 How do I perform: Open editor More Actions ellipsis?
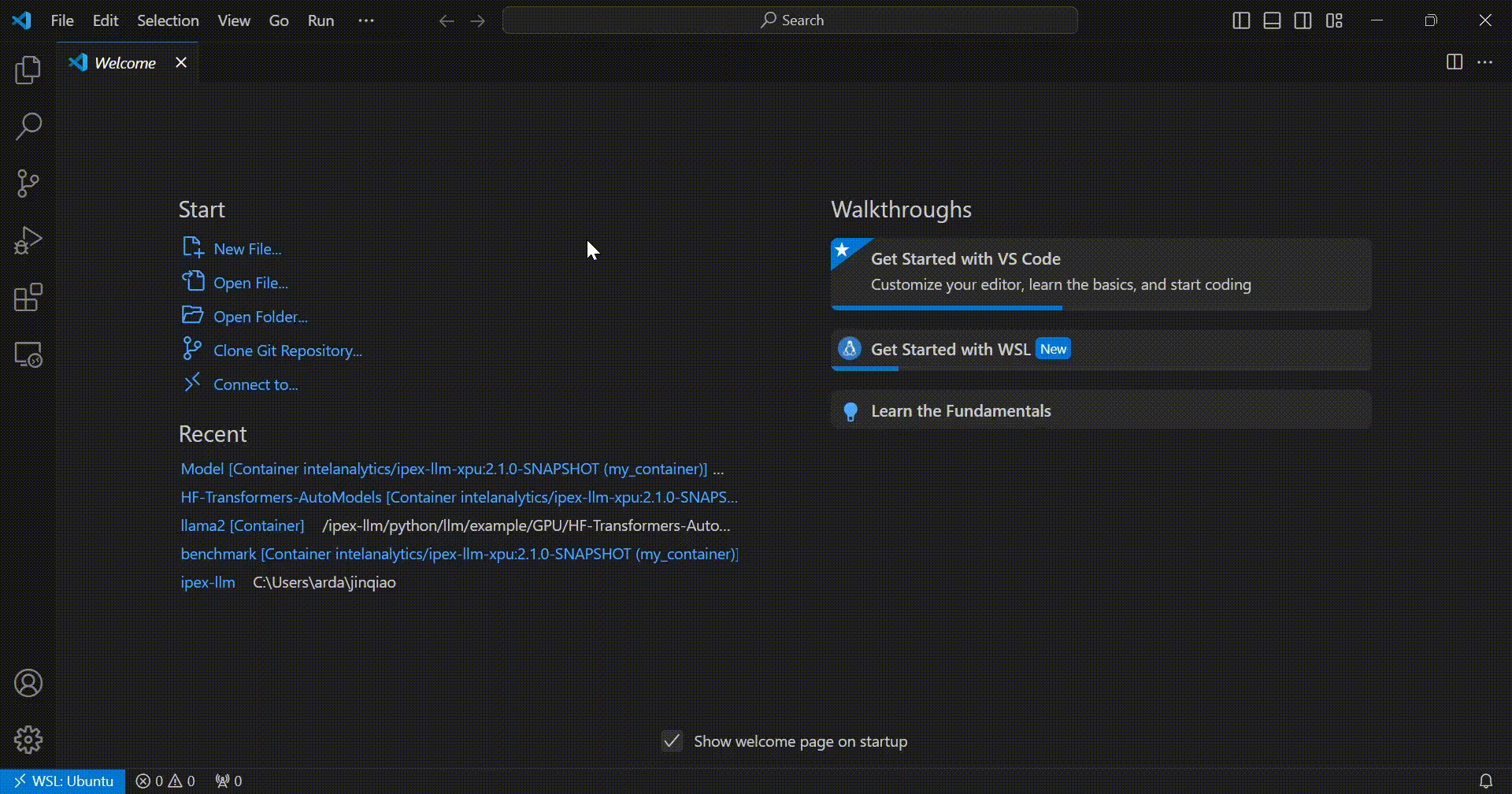(x=1484, y=62)
